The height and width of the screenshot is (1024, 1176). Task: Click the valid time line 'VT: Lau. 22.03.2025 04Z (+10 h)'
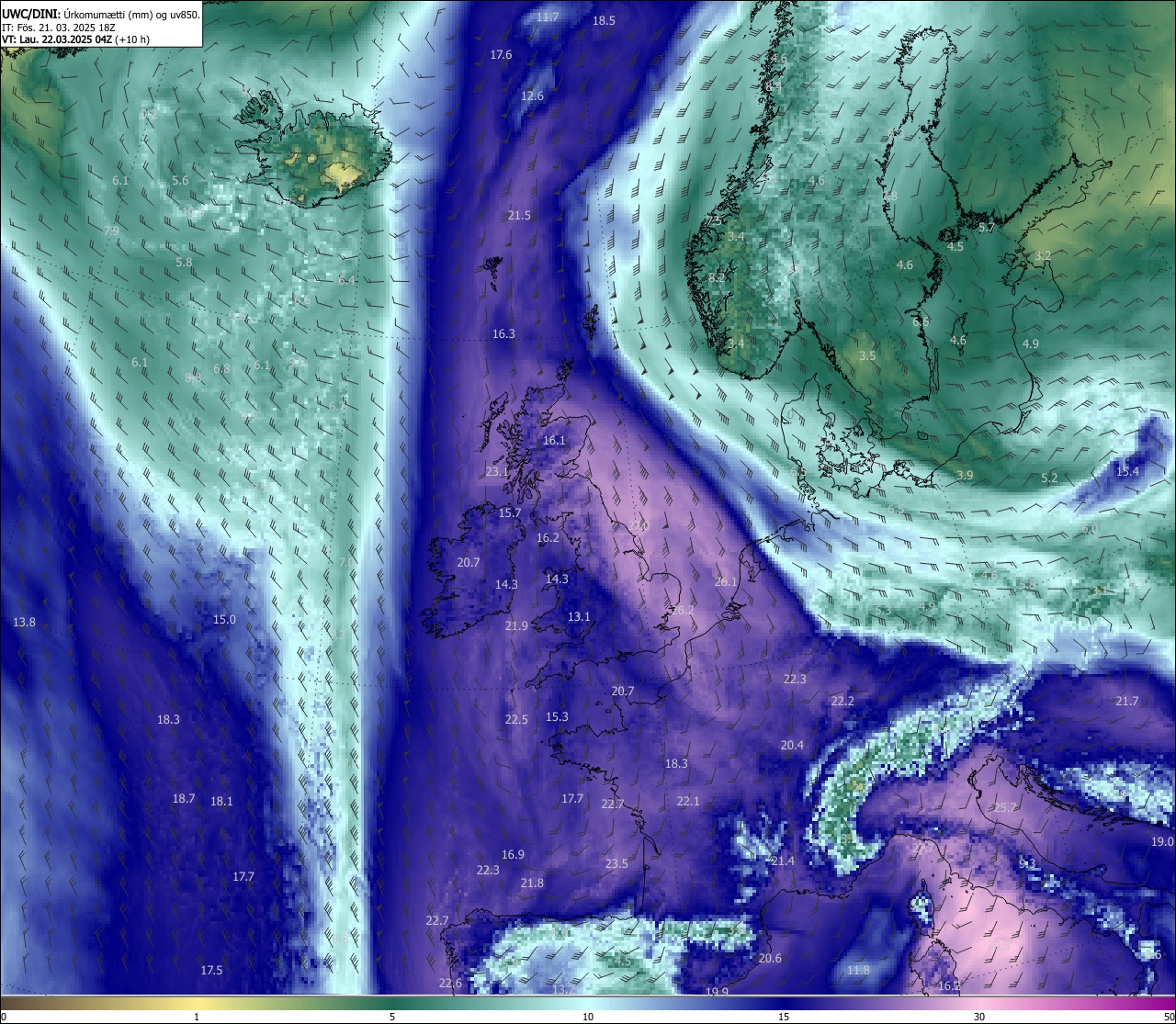(75, 39)
